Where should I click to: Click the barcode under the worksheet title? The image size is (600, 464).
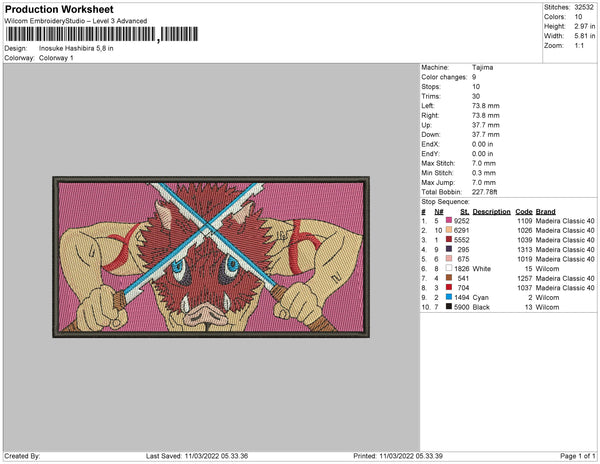coord(101,34)
